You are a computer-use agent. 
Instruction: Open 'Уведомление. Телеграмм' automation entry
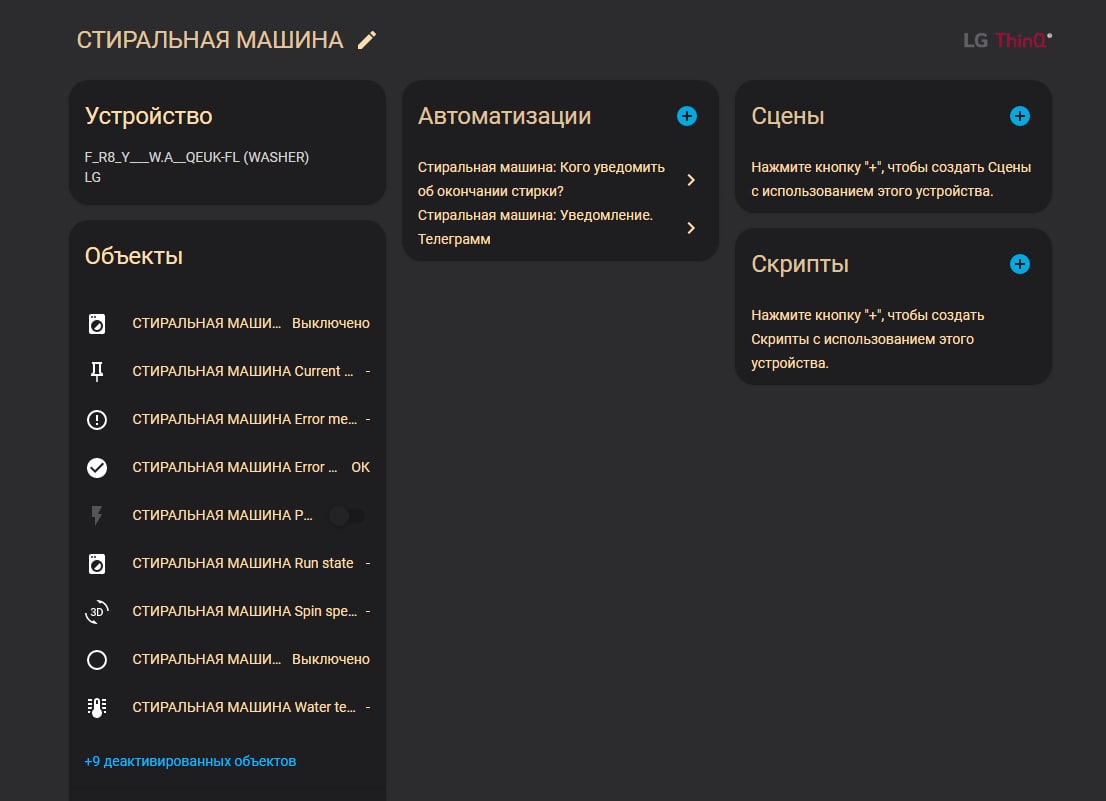click(x=535, y=227)
